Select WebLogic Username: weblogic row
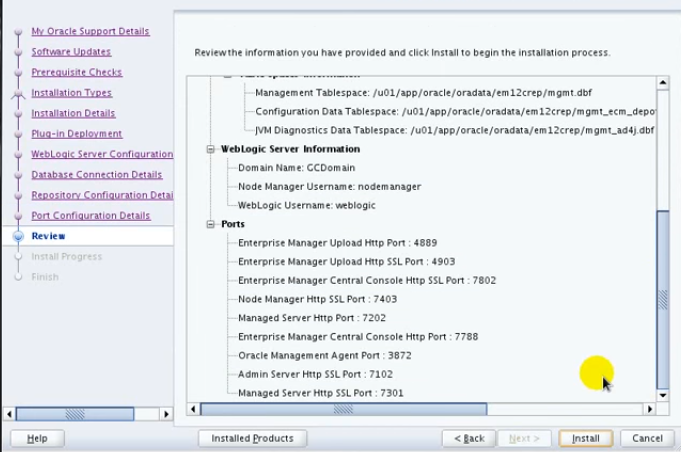This screenshot has height=452, width=681. [307, 205]
